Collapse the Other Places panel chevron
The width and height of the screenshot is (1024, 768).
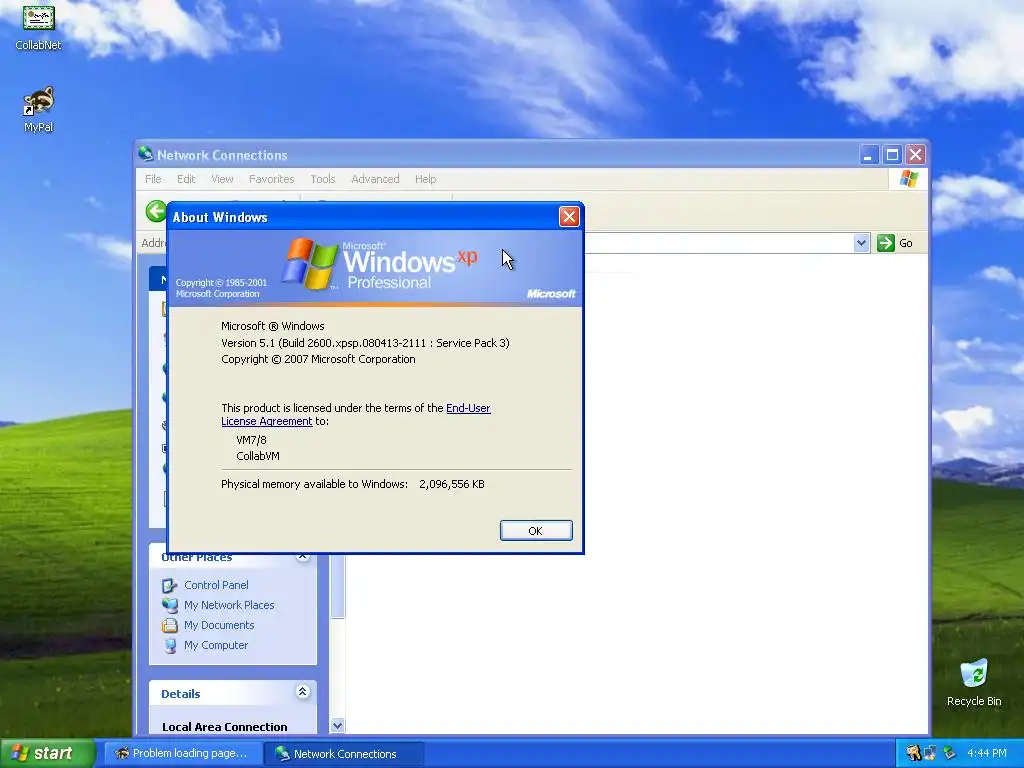(302, 556)
